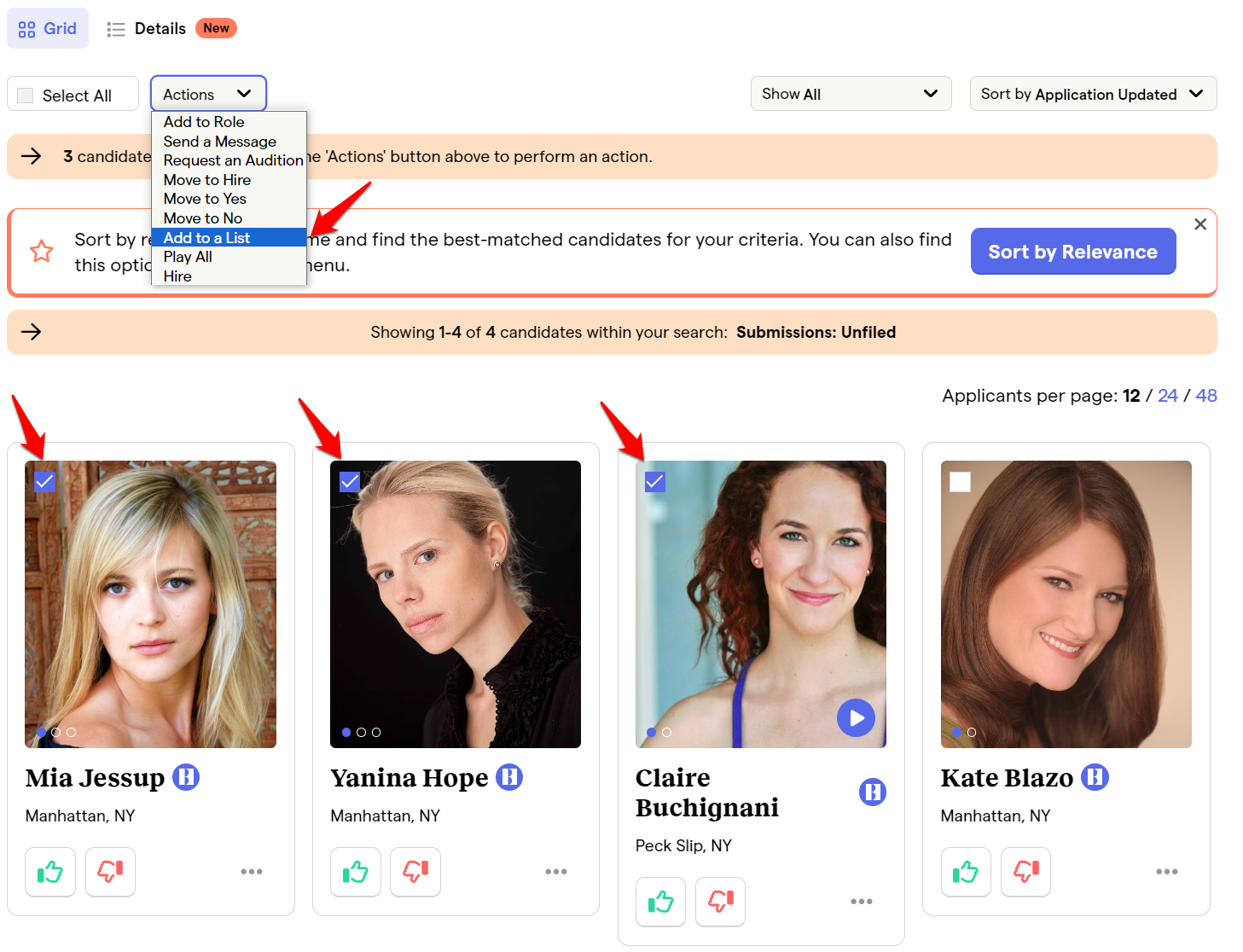Screen dimensions: 1243x952
Task: Switch to Grid view
Action: pyautogui.click(x=48, y=28)
